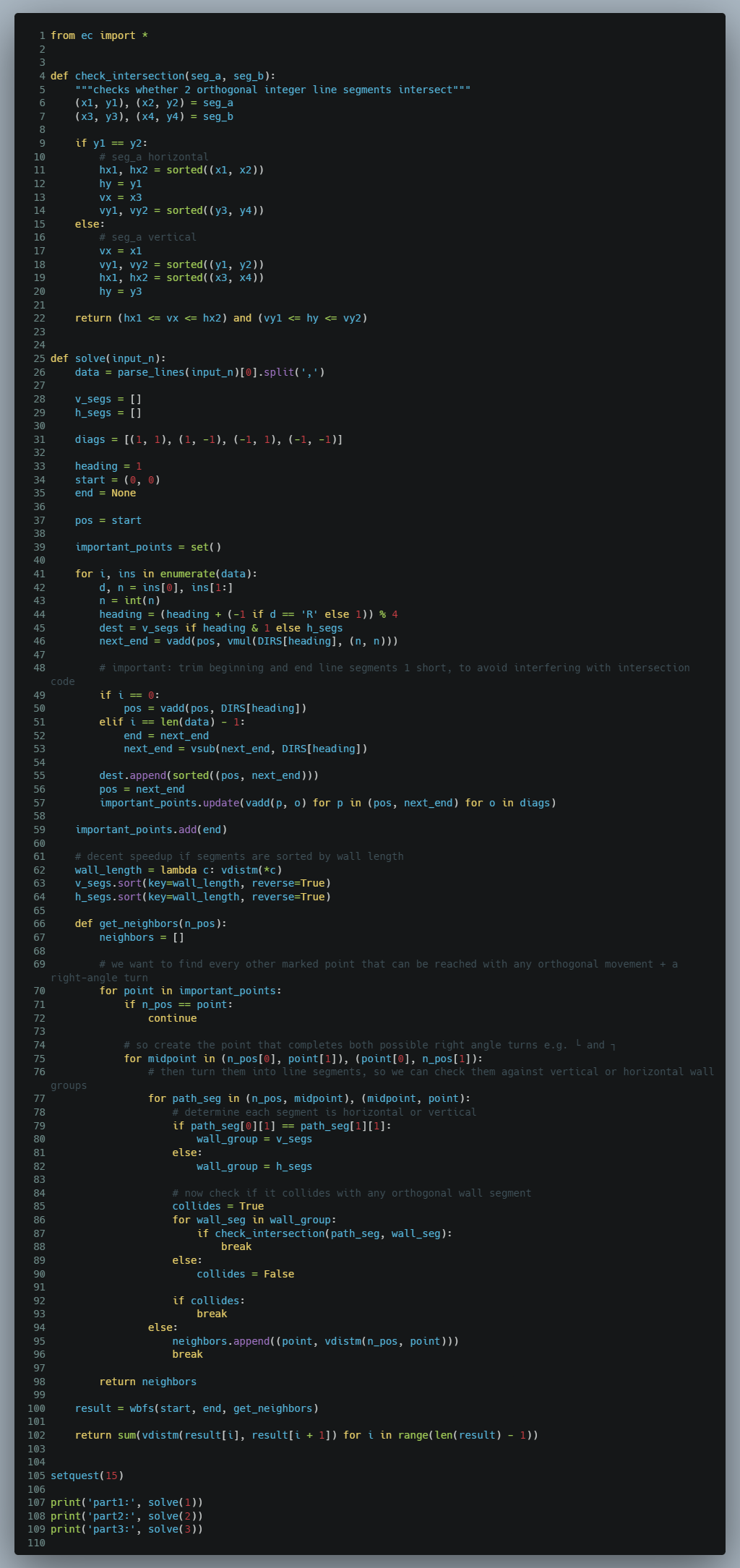Click 'return neighbors' on line 98
The width and height of the screenshot is (740, 1568).
[x=148, y=1382]
